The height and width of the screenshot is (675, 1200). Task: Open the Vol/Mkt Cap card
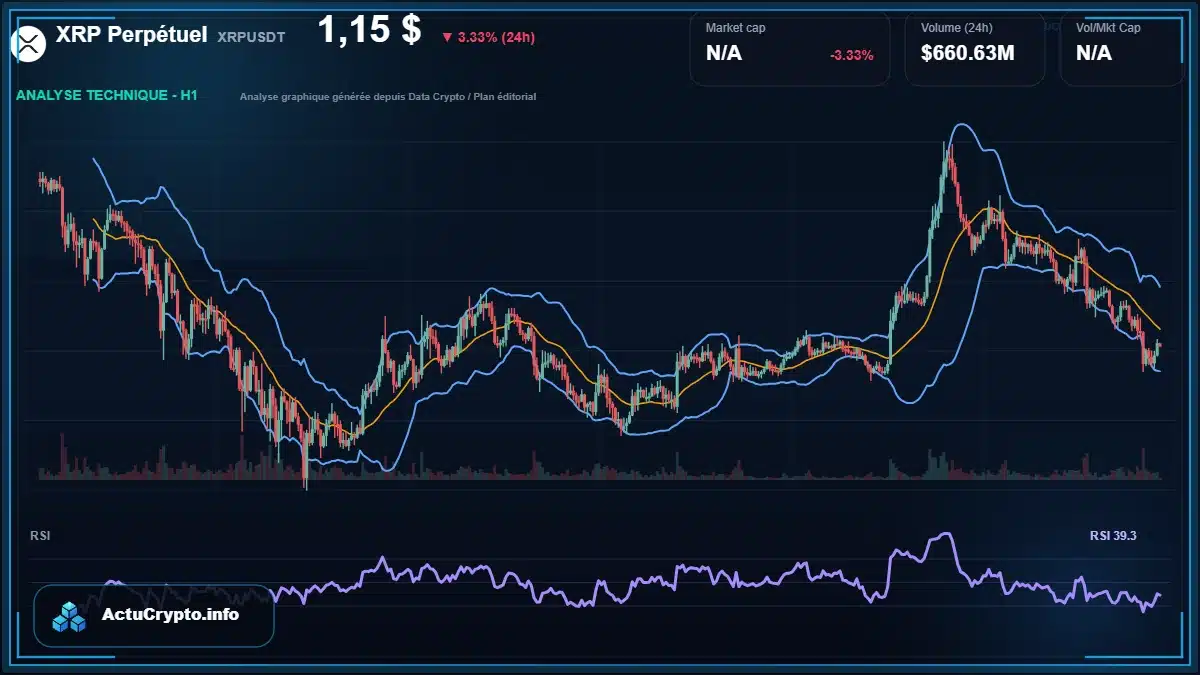tap(1120, 48)
